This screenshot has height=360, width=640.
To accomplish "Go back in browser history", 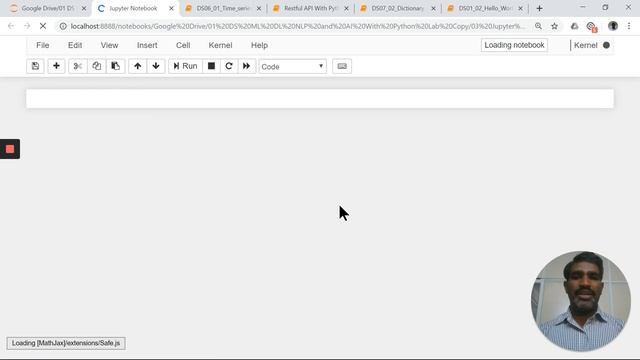I will [11, 26].
